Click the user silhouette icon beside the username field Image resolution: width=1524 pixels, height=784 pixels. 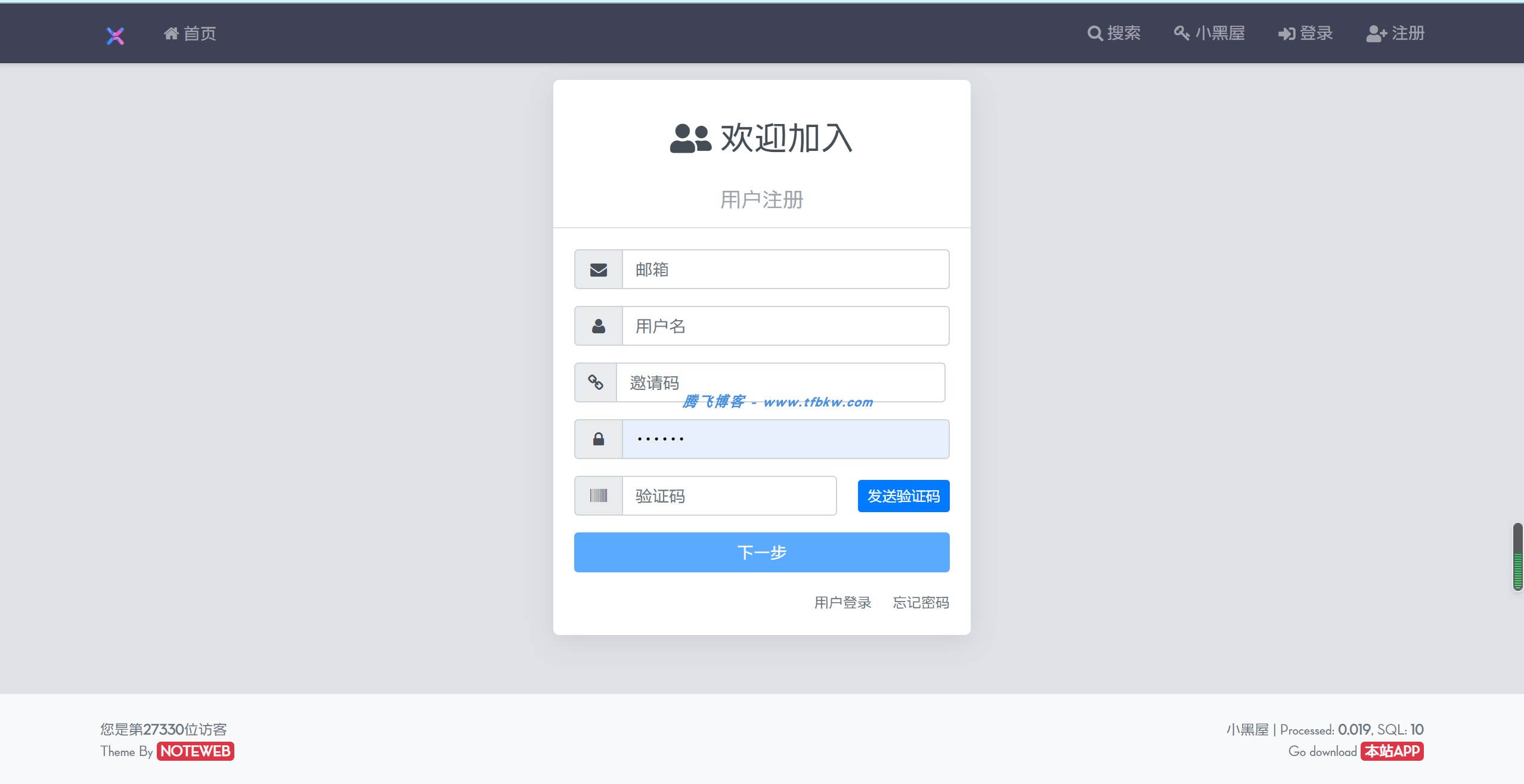tap(598, 326)
